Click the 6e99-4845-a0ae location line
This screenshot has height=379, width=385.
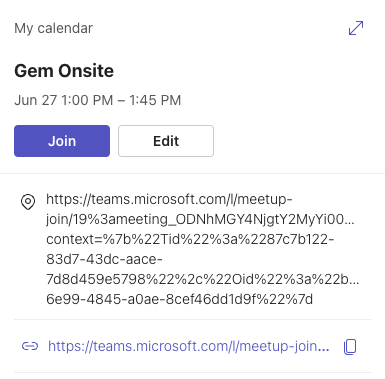pyautogui.click(x=179, y=299)
